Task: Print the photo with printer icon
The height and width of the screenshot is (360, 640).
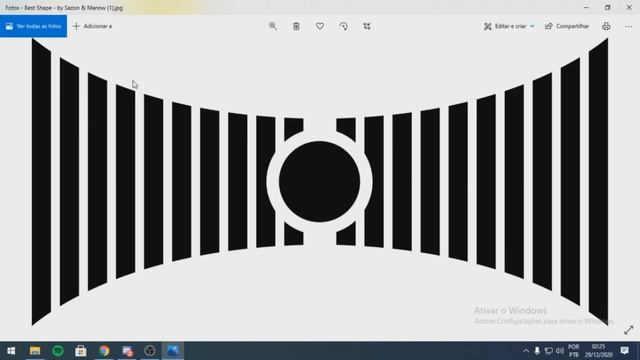Action: 606,26
